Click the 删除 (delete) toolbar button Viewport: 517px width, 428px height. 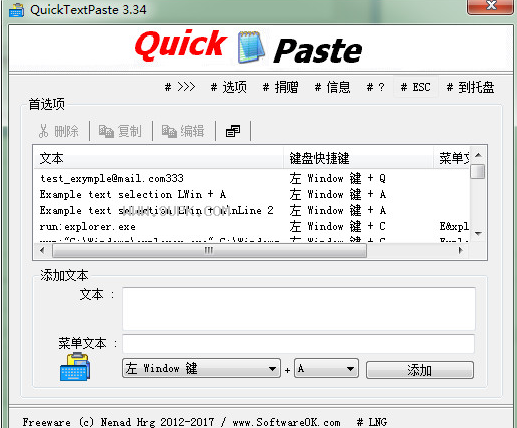point(59,131)
